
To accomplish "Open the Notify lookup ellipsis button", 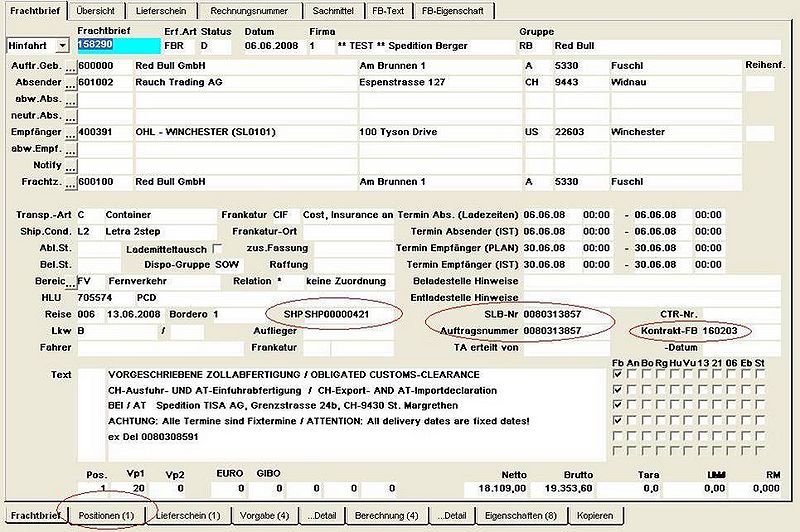I will click(x=71, y=167).
